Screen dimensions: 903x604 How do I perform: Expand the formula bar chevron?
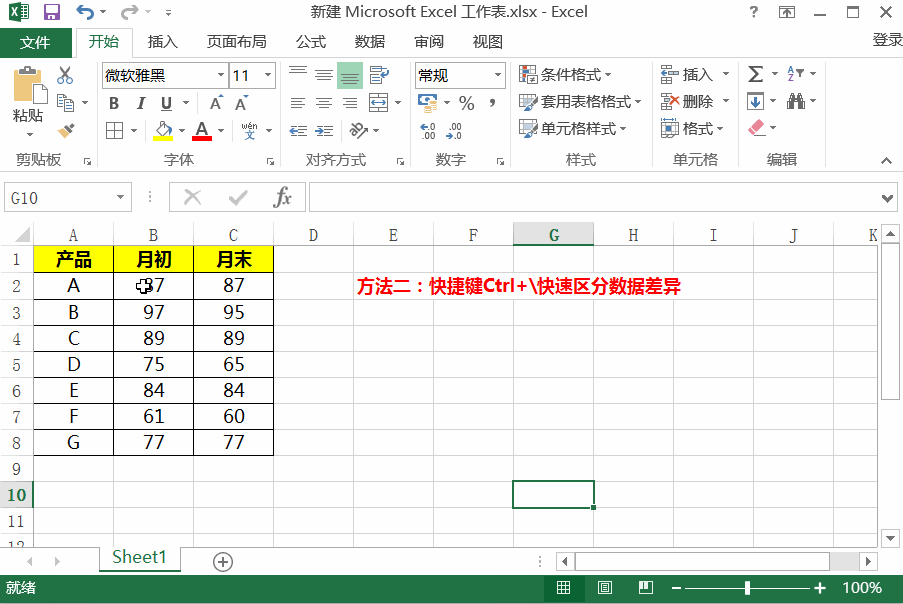[887, 199]
